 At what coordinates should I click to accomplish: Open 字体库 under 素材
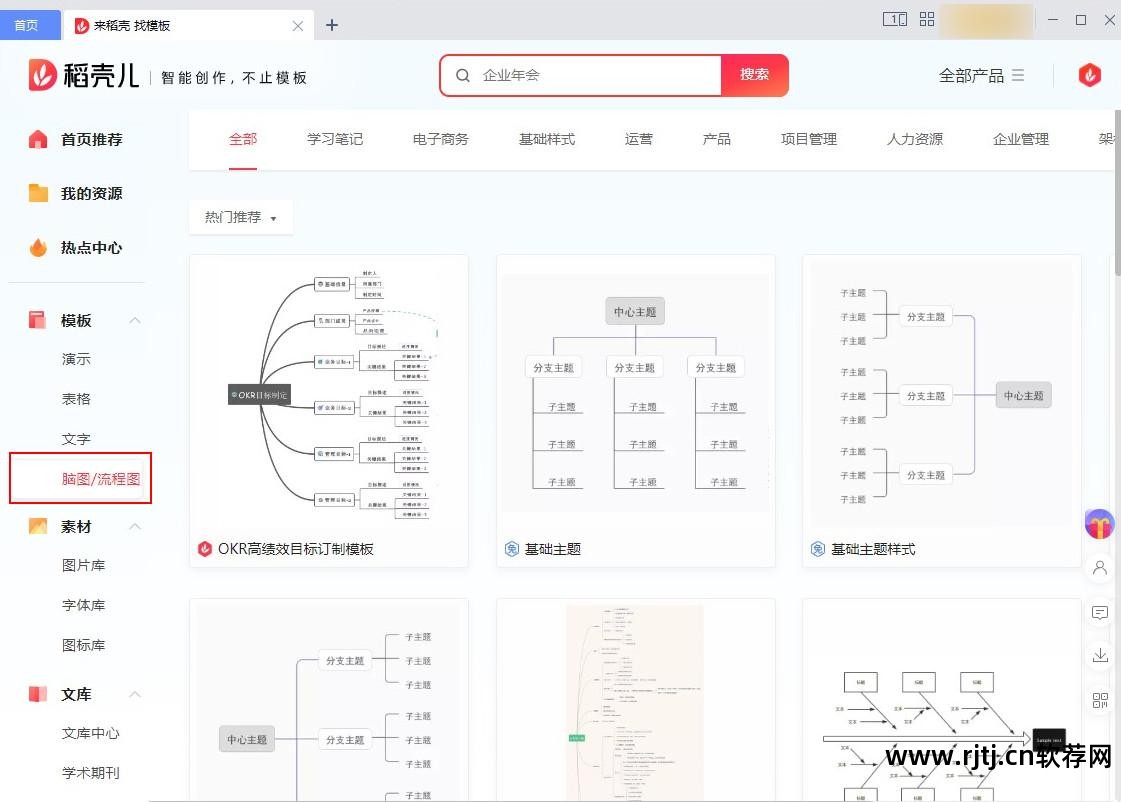tap(84, 605)
